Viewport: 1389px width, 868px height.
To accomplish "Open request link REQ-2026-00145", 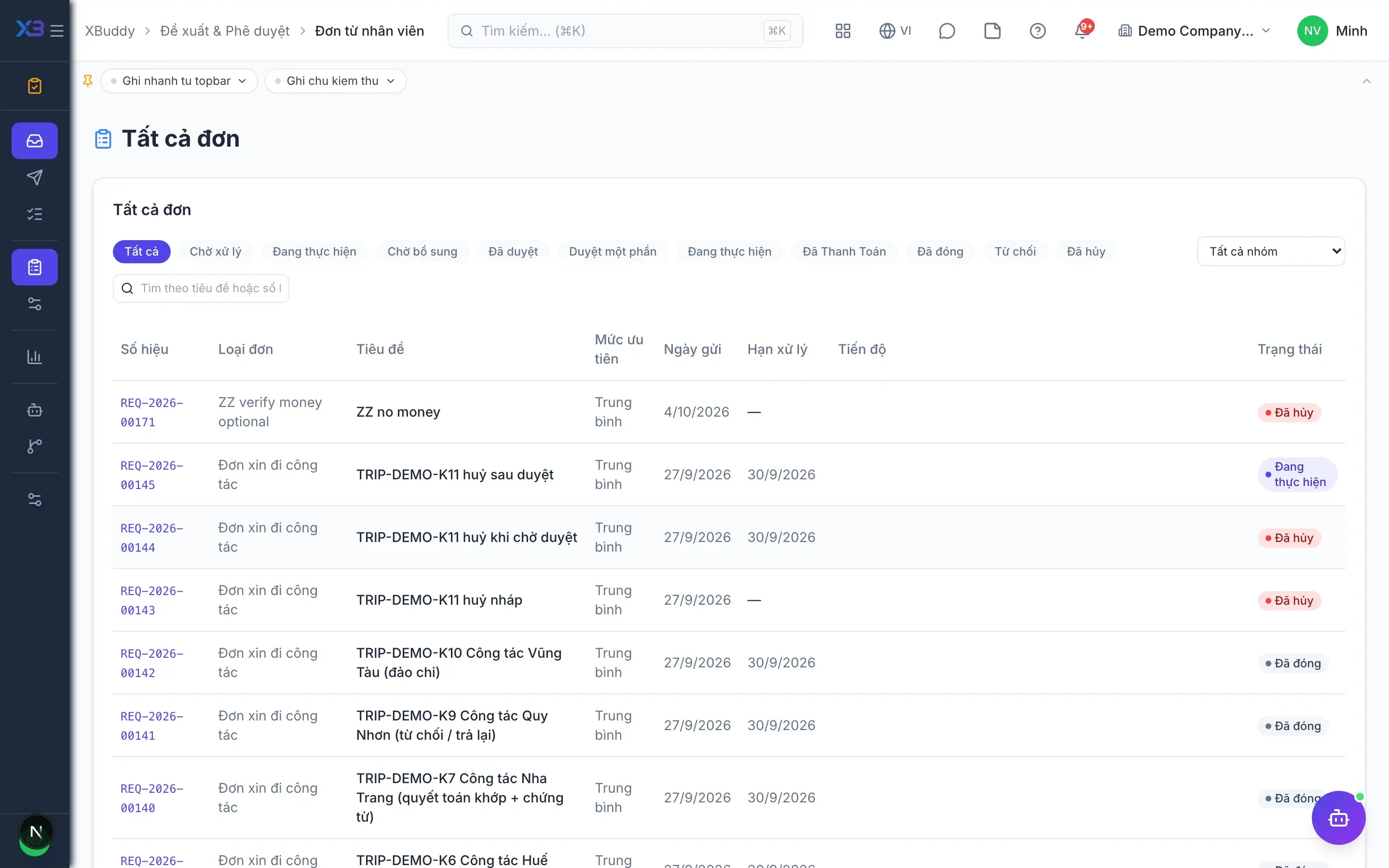I will point(152,475).
